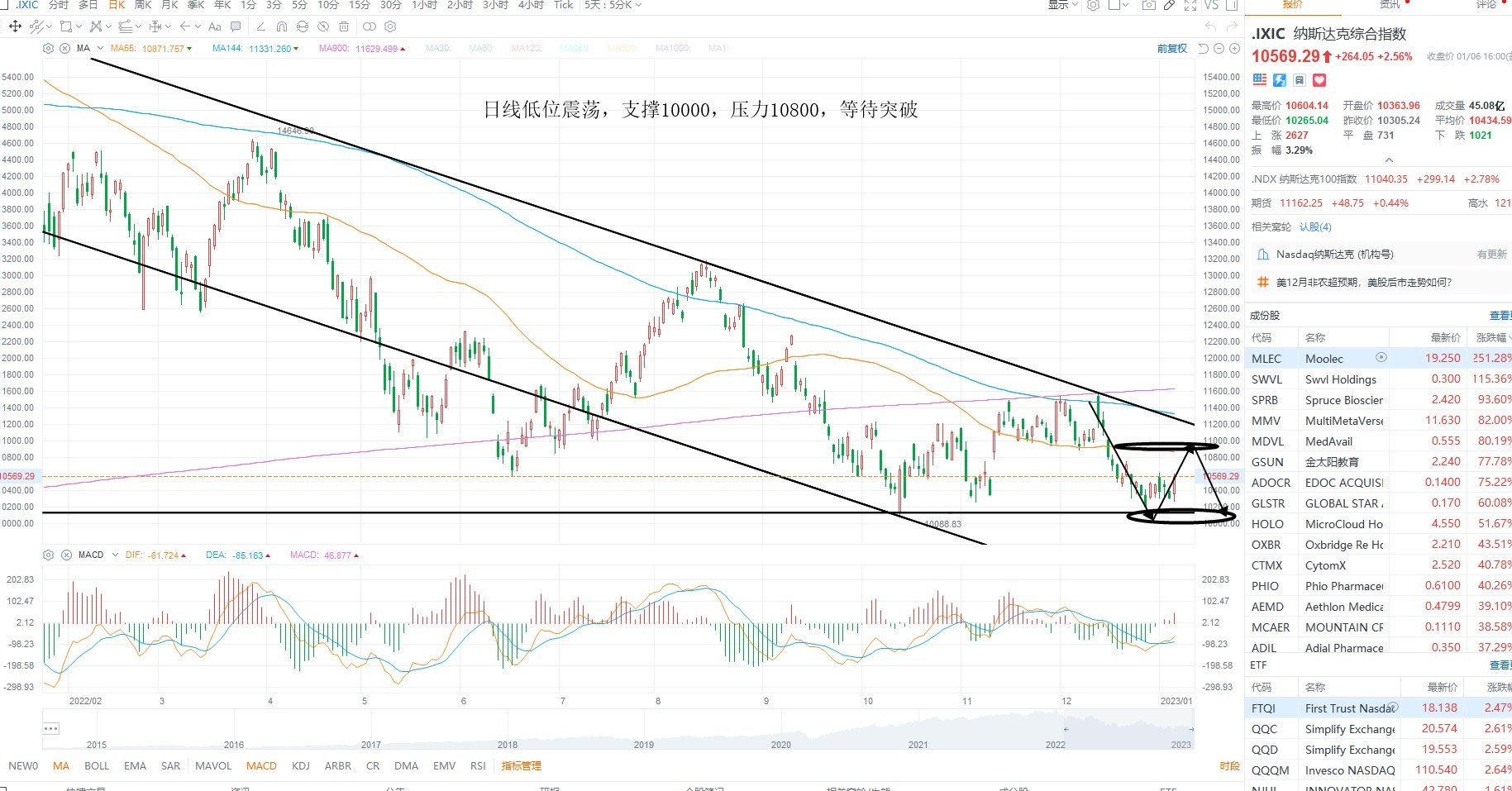Open 指标管理 indicator management

click(521, 765)
